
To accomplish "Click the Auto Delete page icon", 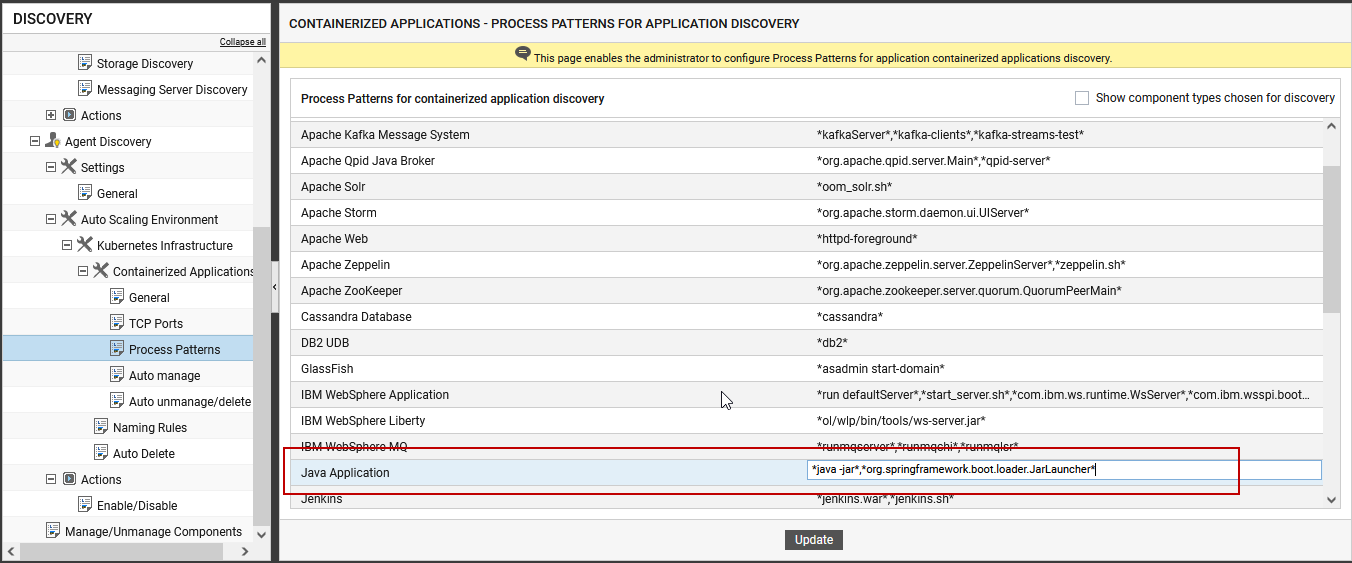I will pyautogui.click(x=101, y=453).
